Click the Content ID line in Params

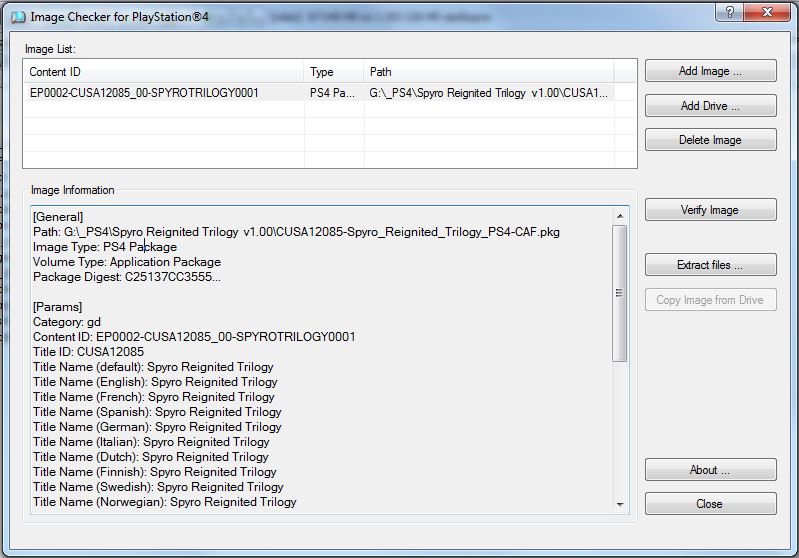[x=194, y=337]
